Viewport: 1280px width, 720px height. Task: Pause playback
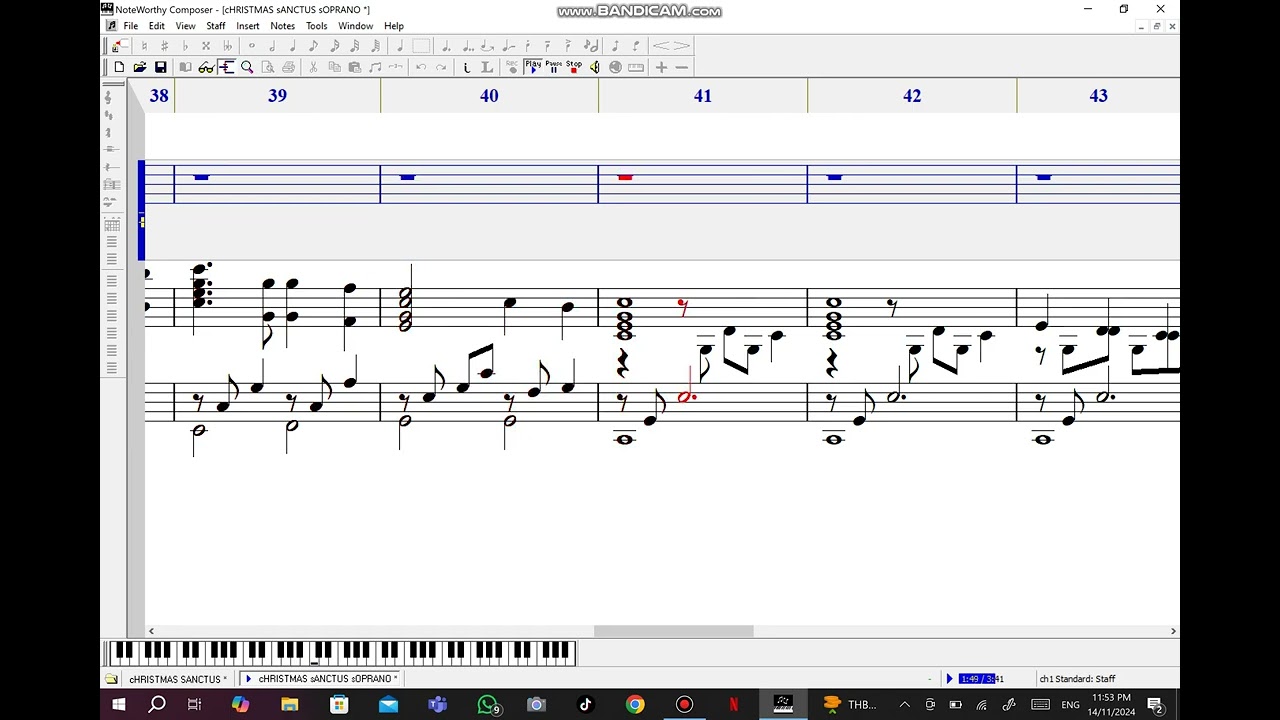pos(553,67)
